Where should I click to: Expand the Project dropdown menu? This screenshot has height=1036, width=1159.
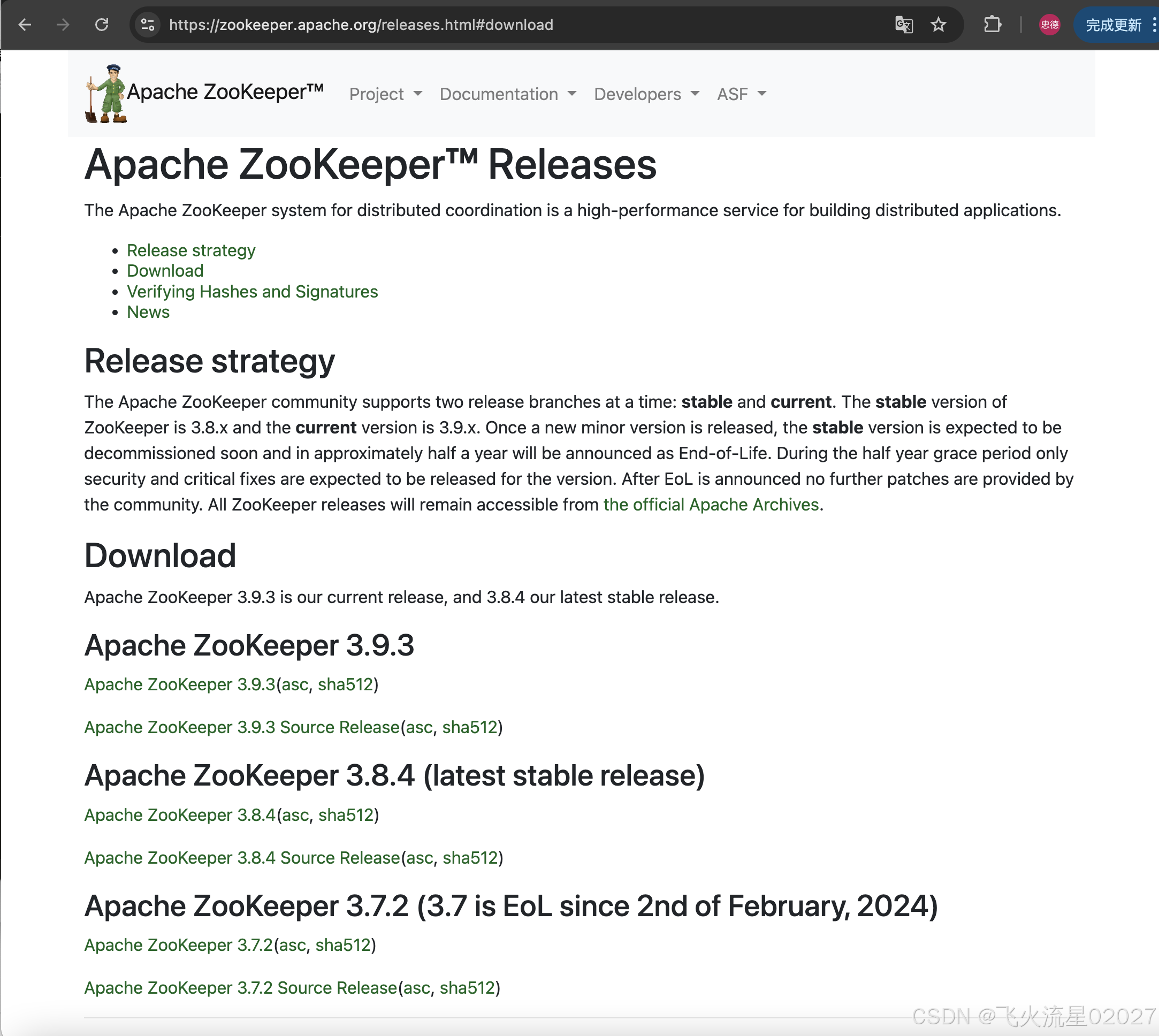pos(385,94)
